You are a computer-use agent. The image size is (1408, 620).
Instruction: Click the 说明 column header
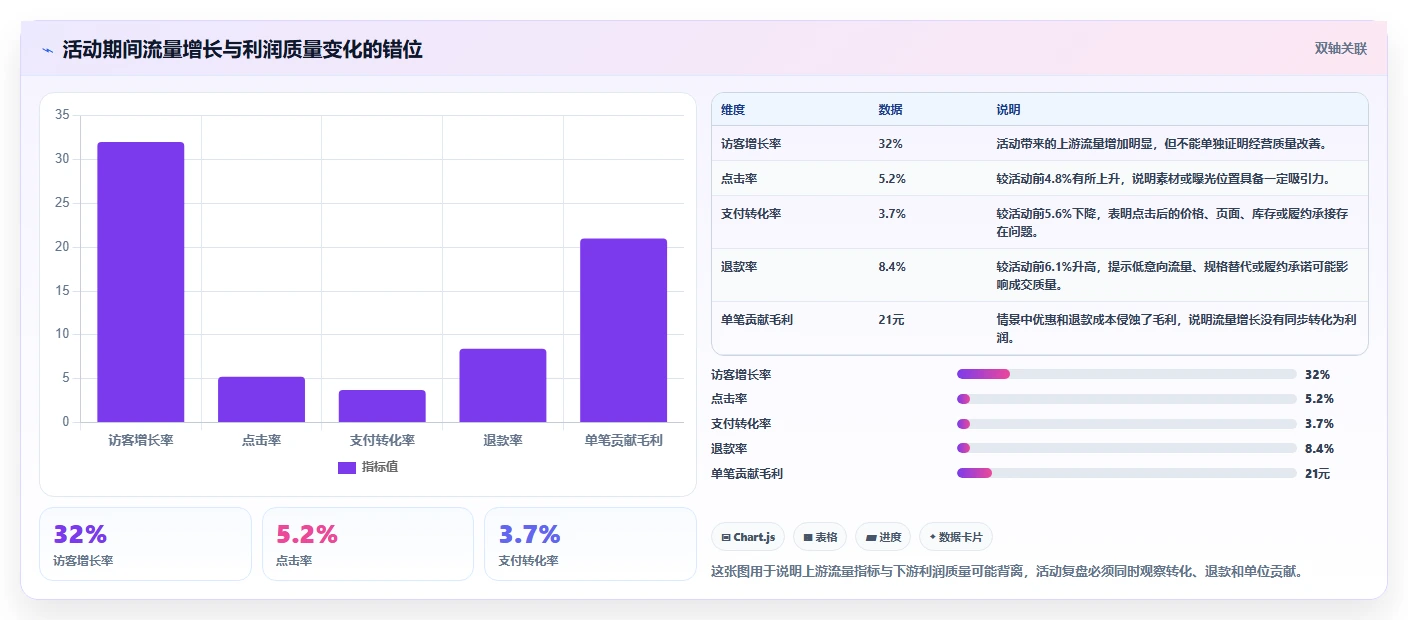pyautogui.click(x=1008, y=110)
